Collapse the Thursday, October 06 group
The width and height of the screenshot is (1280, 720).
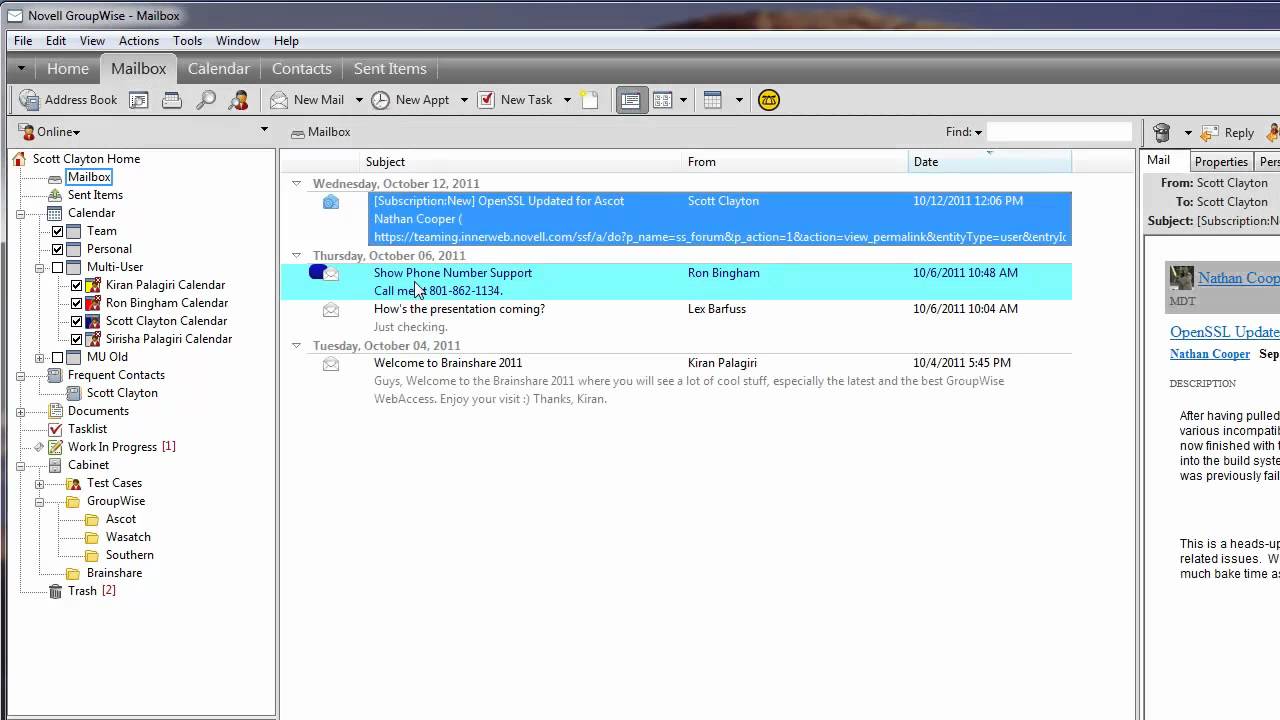[x=296, y=256]
